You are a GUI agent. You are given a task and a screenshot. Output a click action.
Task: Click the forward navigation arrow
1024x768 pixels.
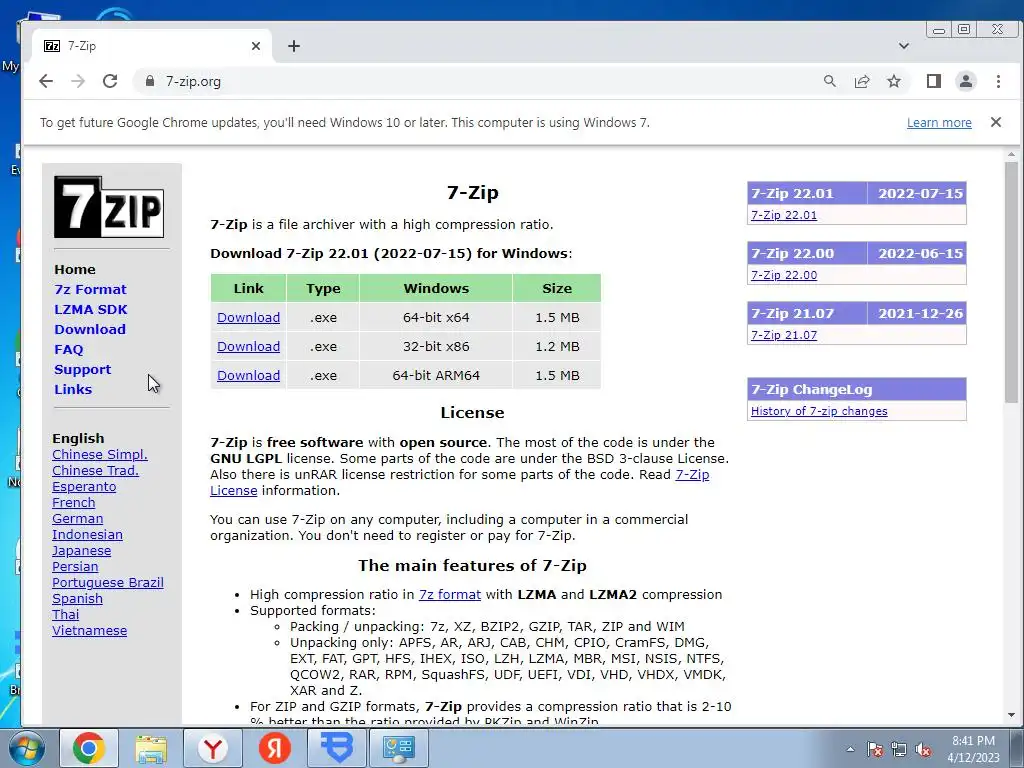coord(78,81)
